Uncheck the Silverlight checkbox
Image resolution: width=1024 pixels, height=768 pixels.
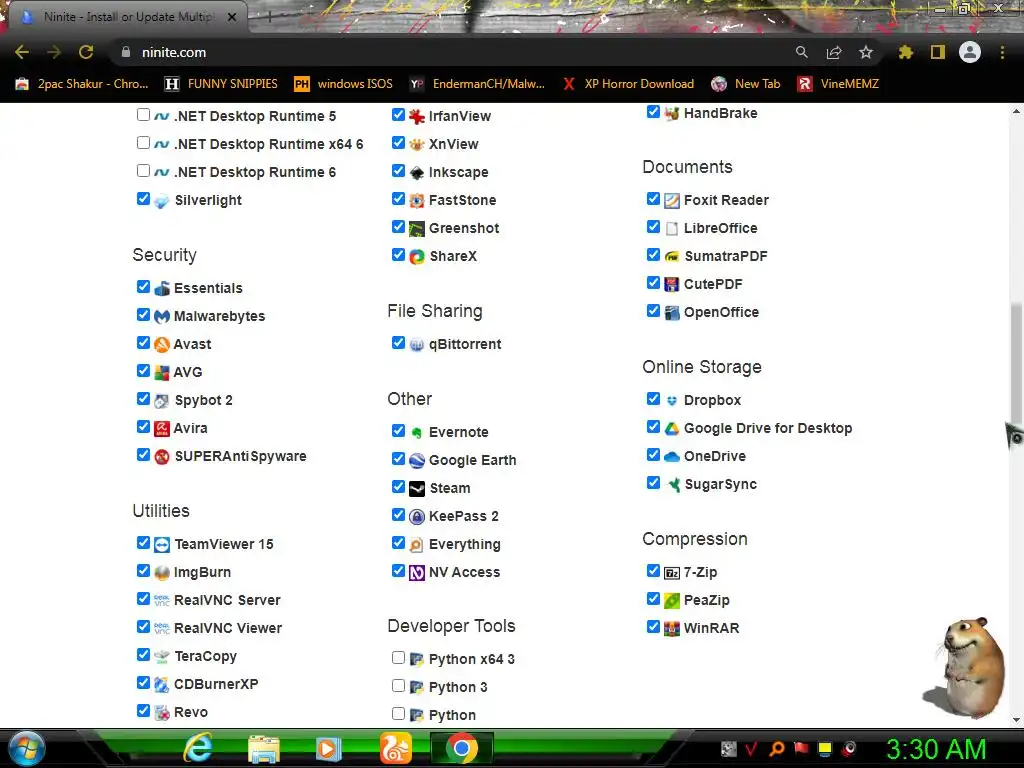(143, 199)
